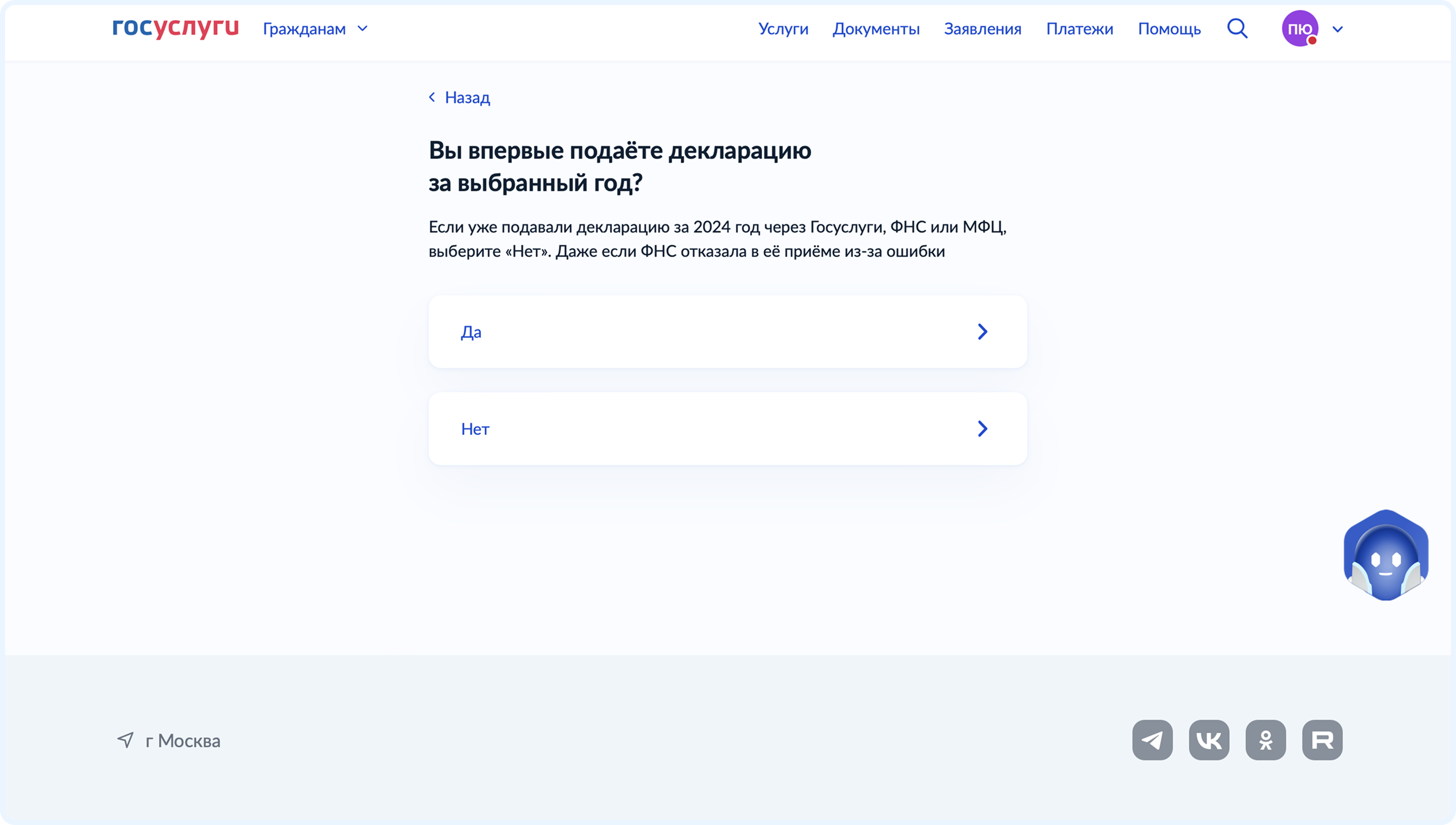Open the Gosuslugi home logo

[175, 28]
